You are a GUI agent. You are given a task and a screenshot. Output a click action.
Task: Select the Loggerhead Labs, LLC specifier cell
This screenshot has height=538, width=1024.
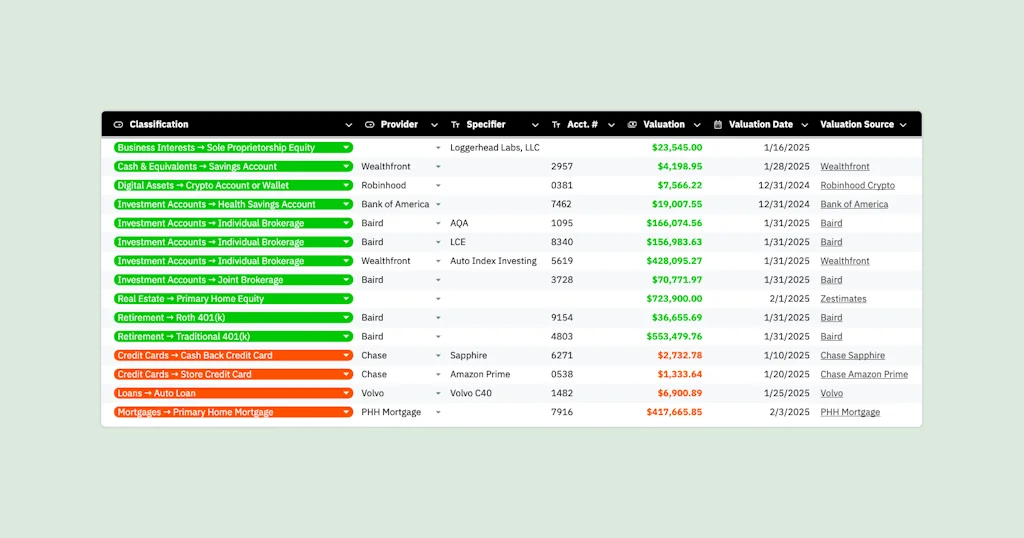494,148
